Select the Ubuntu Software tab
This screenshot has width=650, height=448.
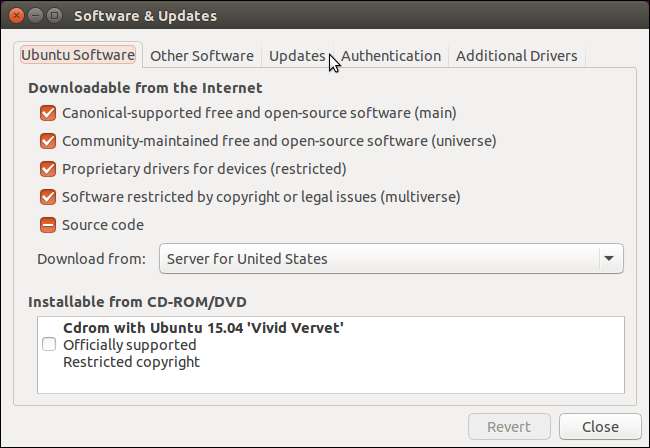click(x=80, y=56)
